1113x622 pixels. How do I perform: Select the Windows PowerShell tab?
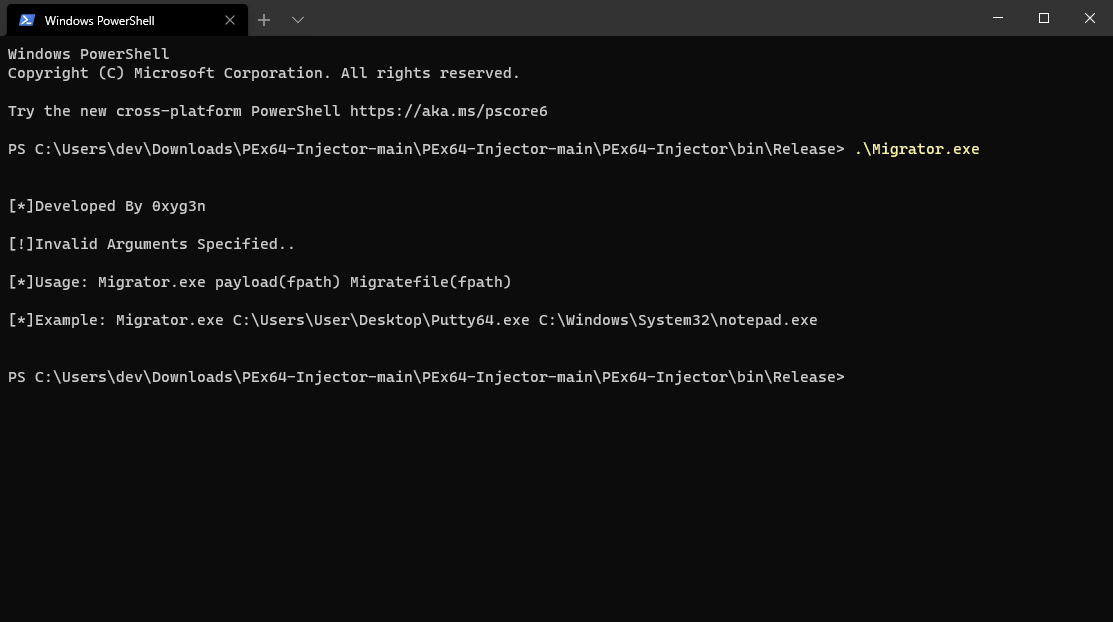pyautogui.click(x=110, y=20)
